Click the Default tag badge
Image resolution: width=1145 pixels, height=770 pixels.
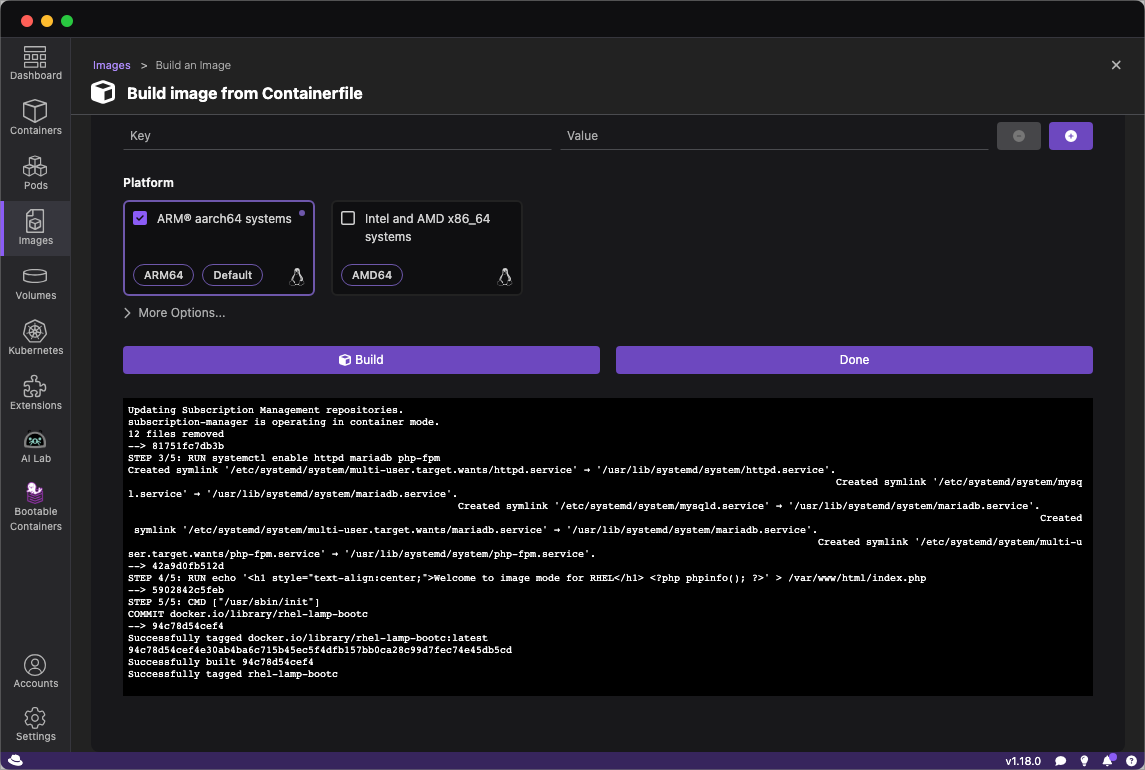232,275
